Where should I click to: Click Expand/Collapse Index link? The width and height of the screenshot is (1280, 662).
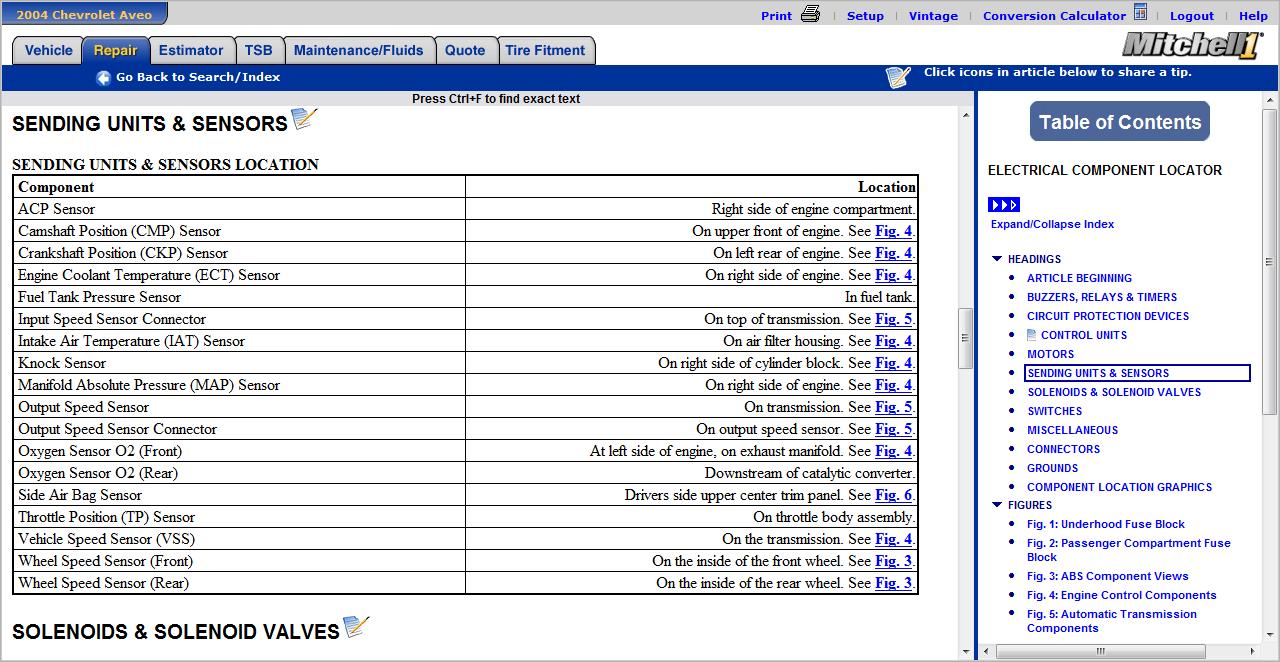click(x=1052, y=224)
